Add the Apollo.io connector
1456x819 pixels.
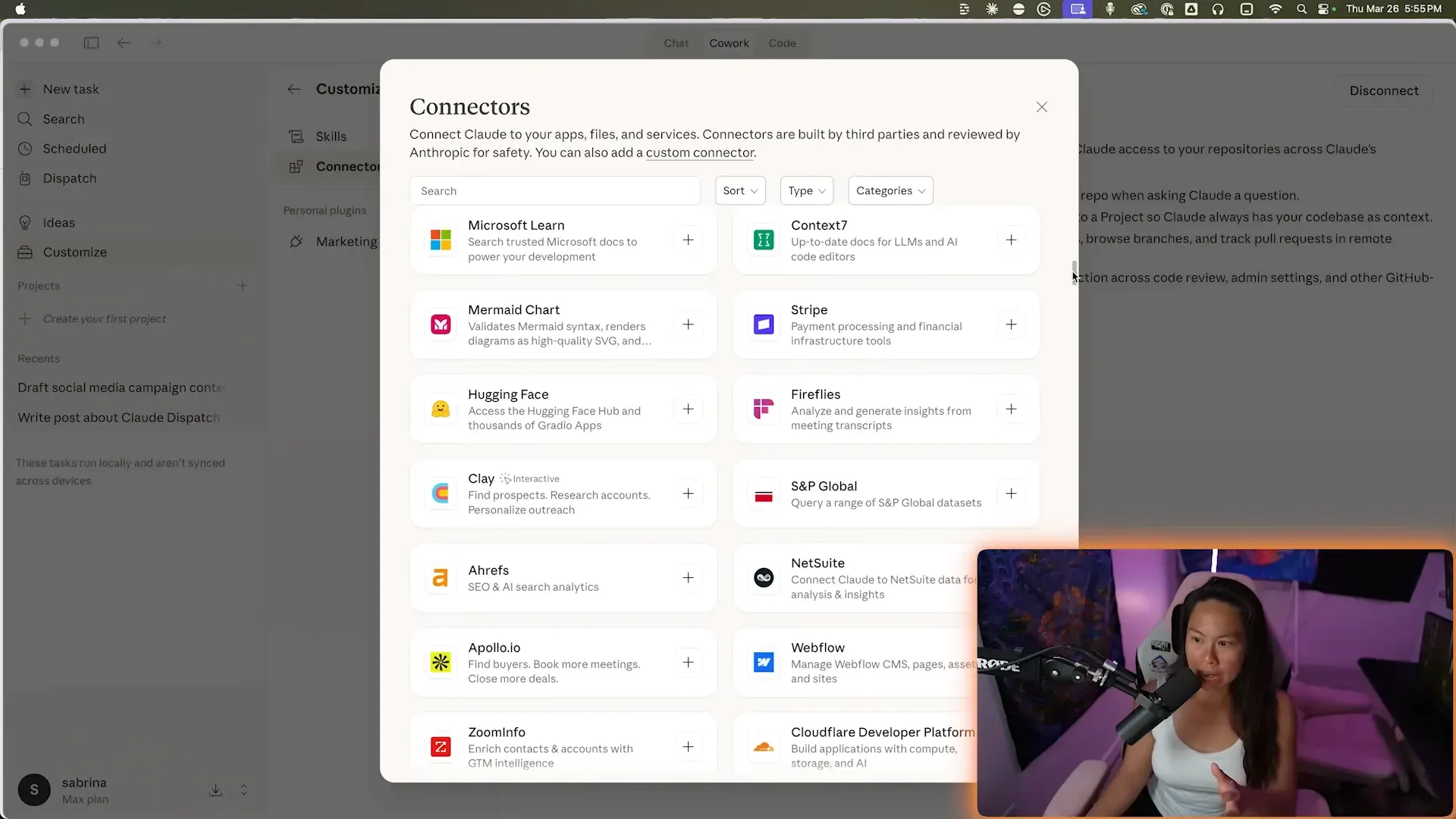688,663
